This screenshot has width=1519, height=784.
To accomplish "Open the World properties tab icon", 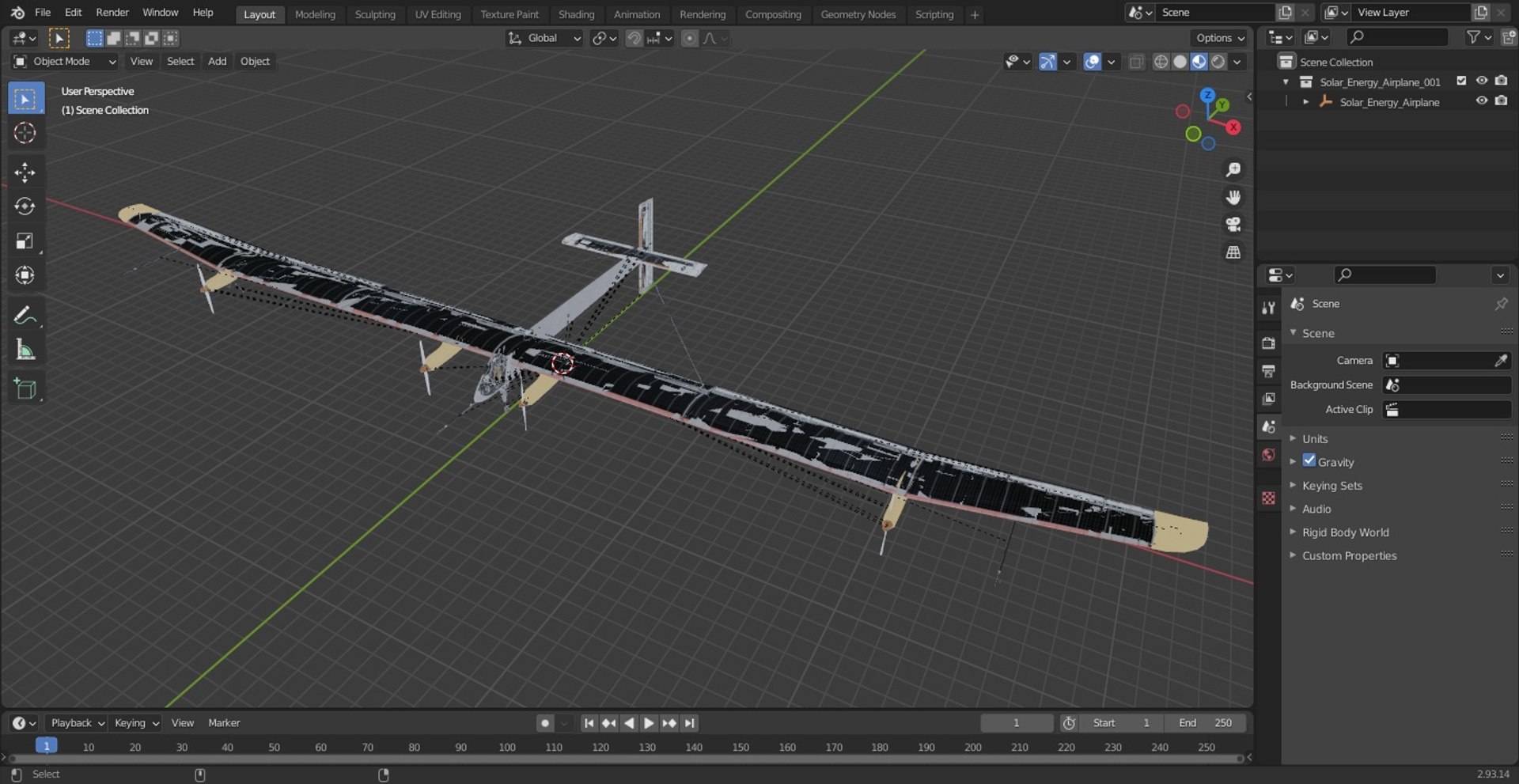I will pyautogui.click(x=1268, y=454).
